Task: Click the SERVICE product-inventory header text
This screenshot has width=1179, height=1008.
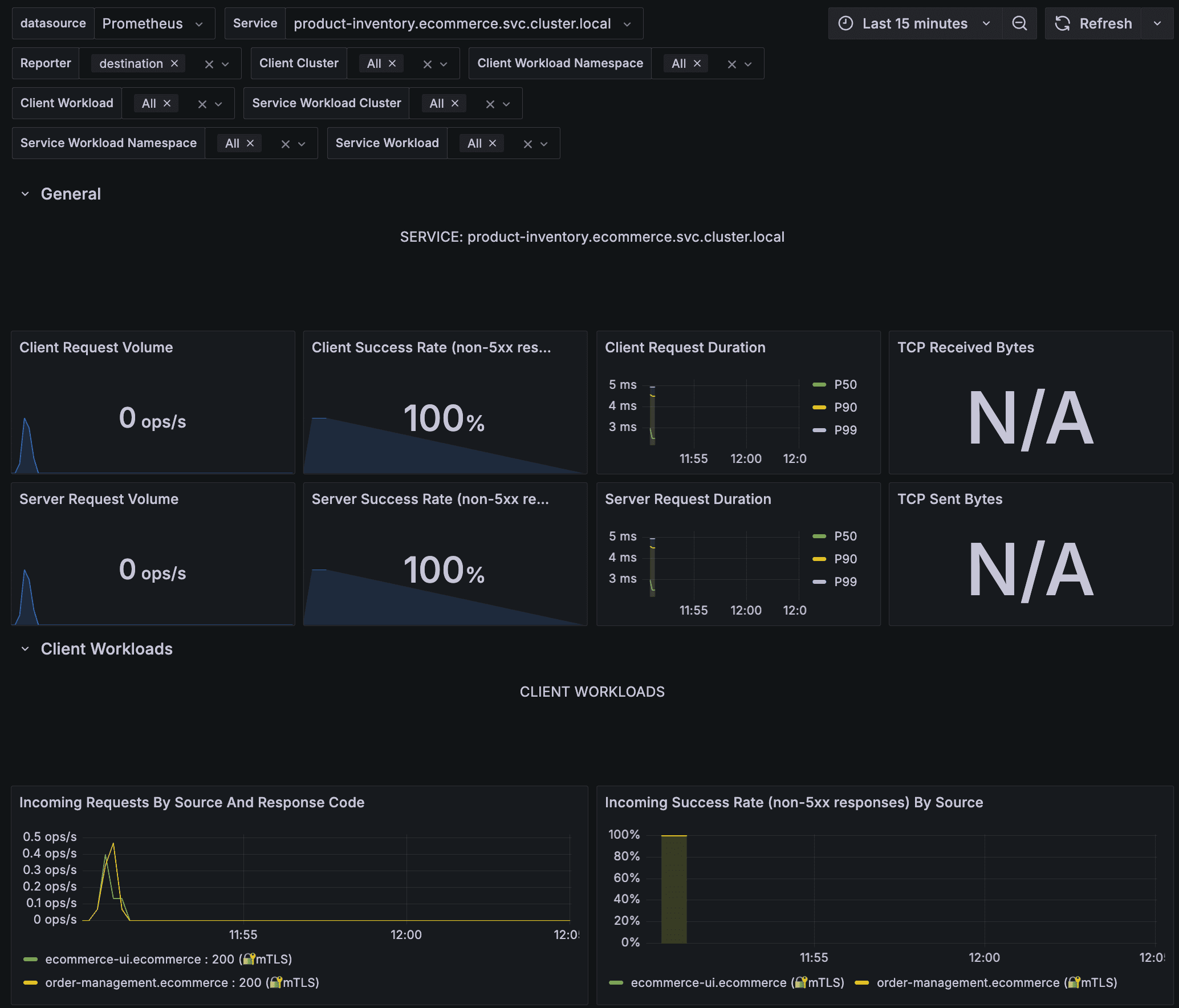Action: tap(592, 237)
